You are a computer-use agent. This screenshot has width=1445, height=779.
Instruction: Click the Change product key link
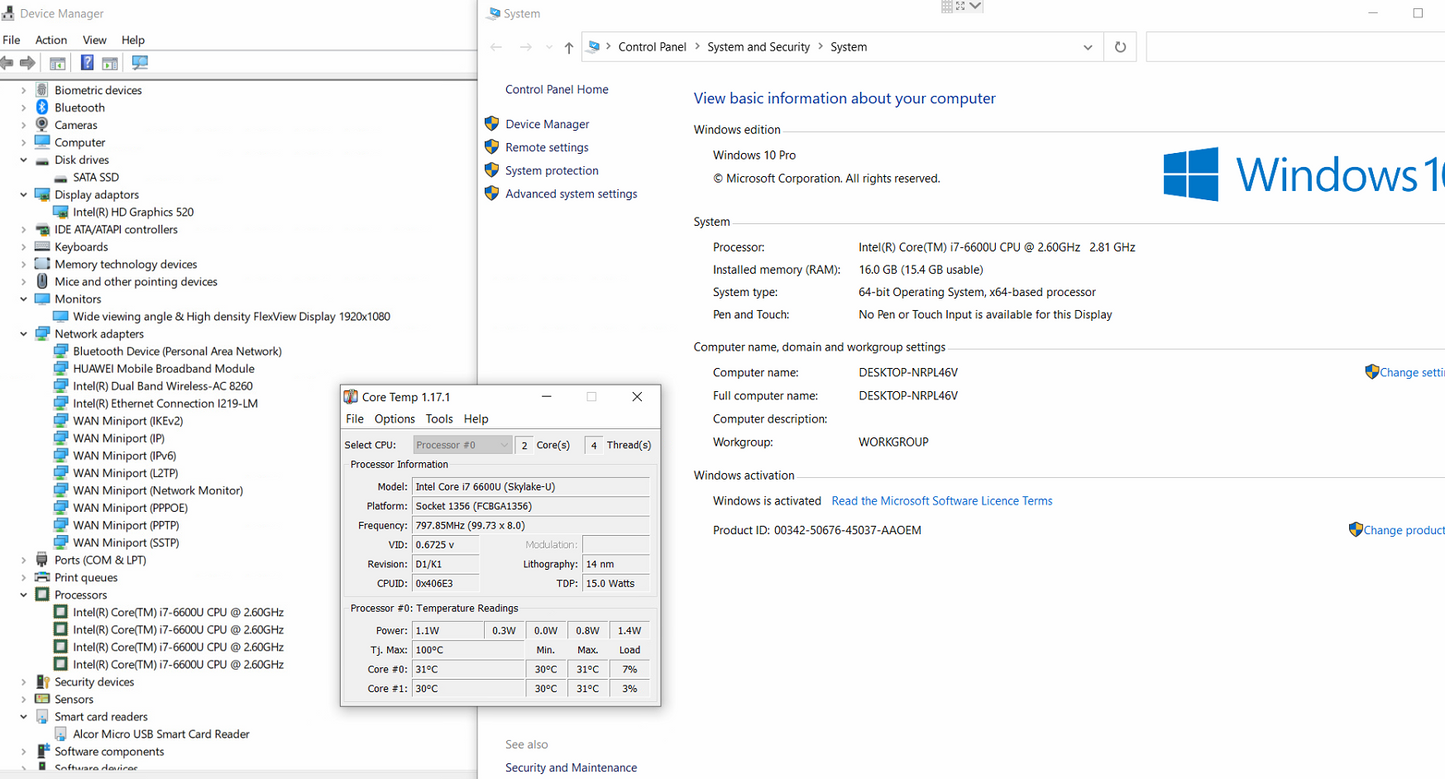tap(1404, 530)
